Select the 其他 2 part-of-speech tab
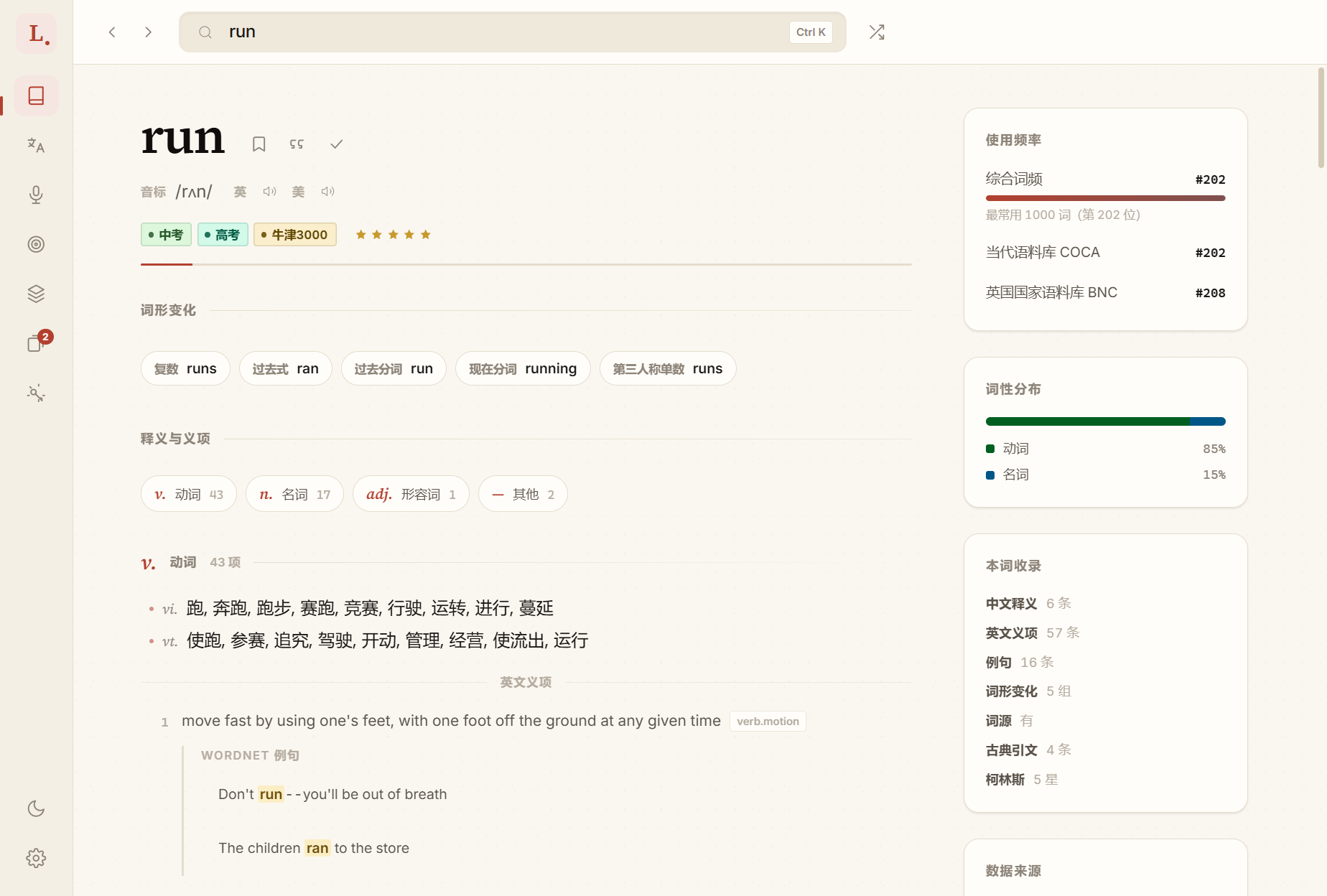The image size is (1327, 896). 523,494
